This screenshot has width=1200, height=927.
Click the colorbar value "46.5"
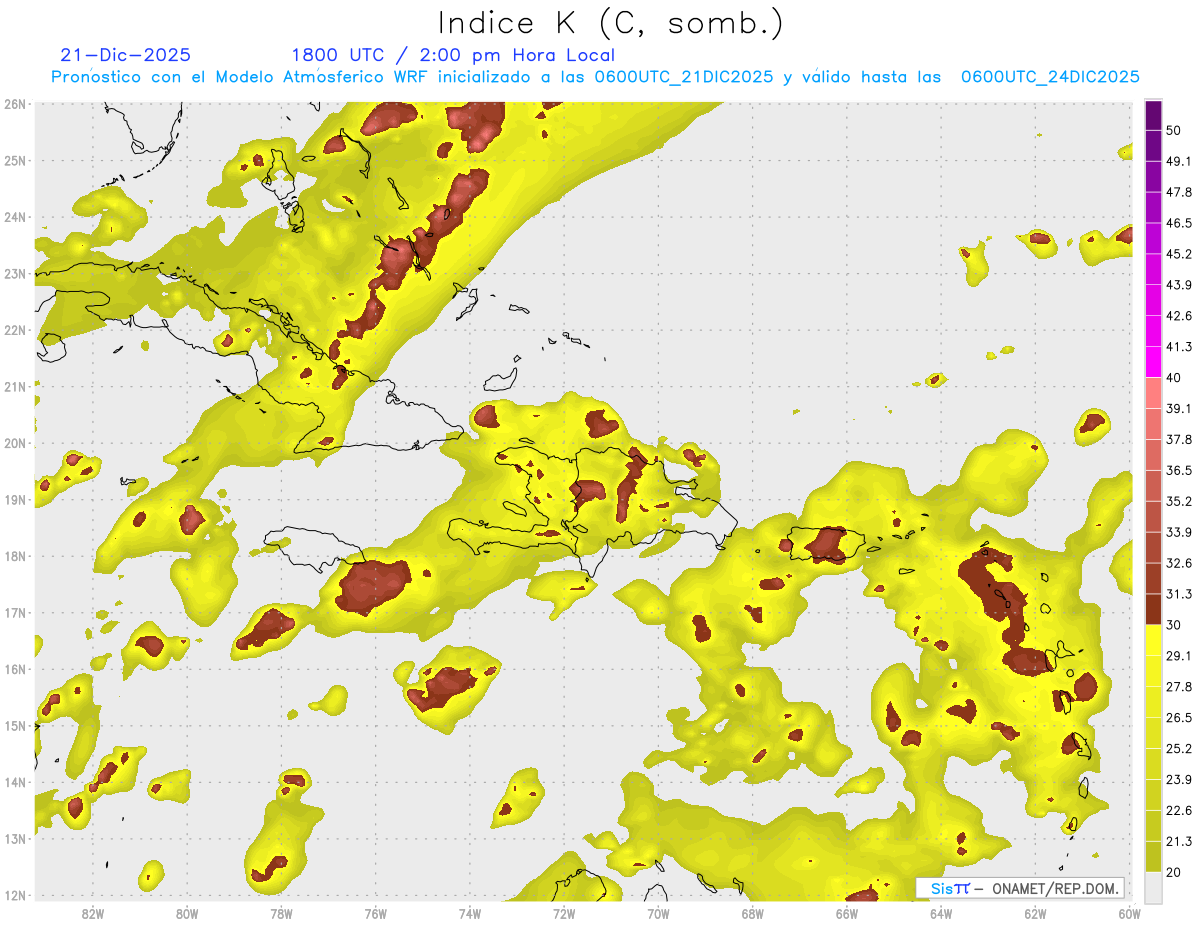tap(1178, 223)
